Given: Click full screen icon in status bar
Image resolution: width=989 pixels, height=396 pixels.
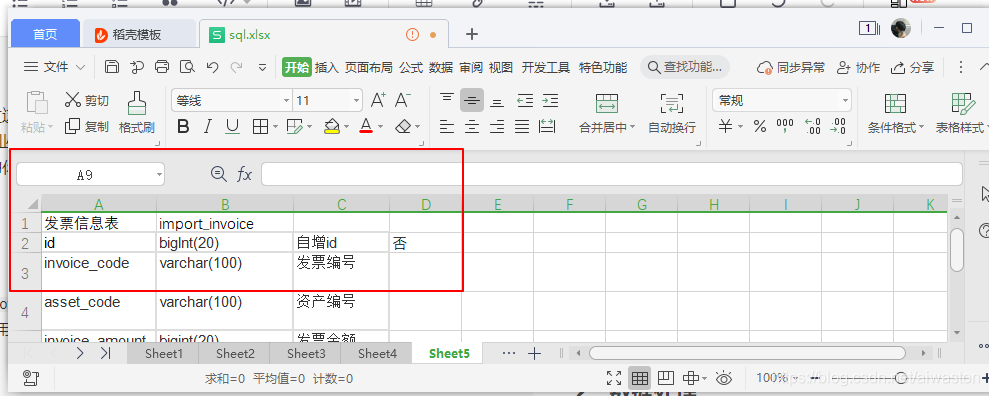Looking at the screenshot, I should pyautogui.click(x=614, y=378).
